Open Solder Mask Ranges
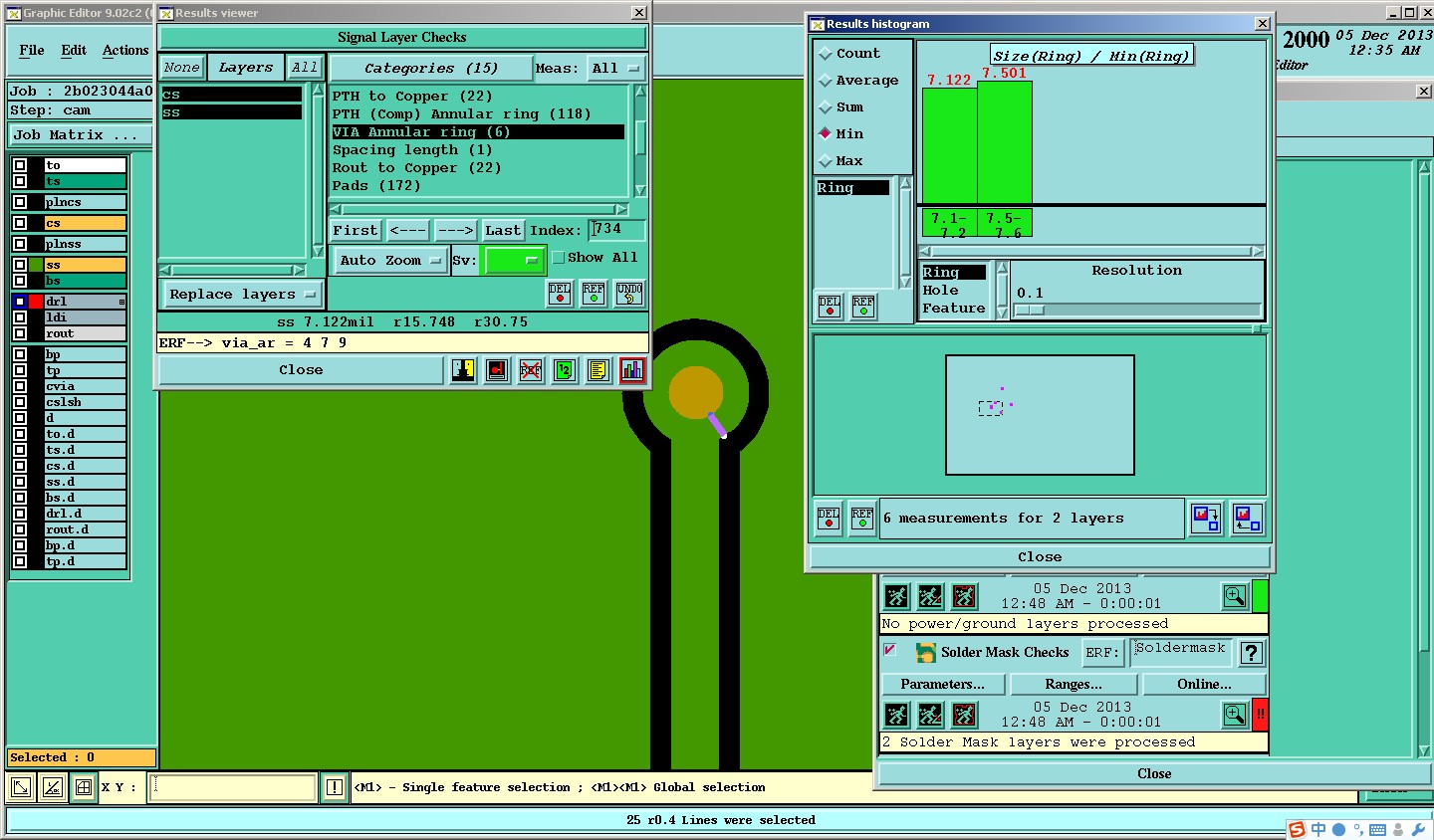 1074,685
